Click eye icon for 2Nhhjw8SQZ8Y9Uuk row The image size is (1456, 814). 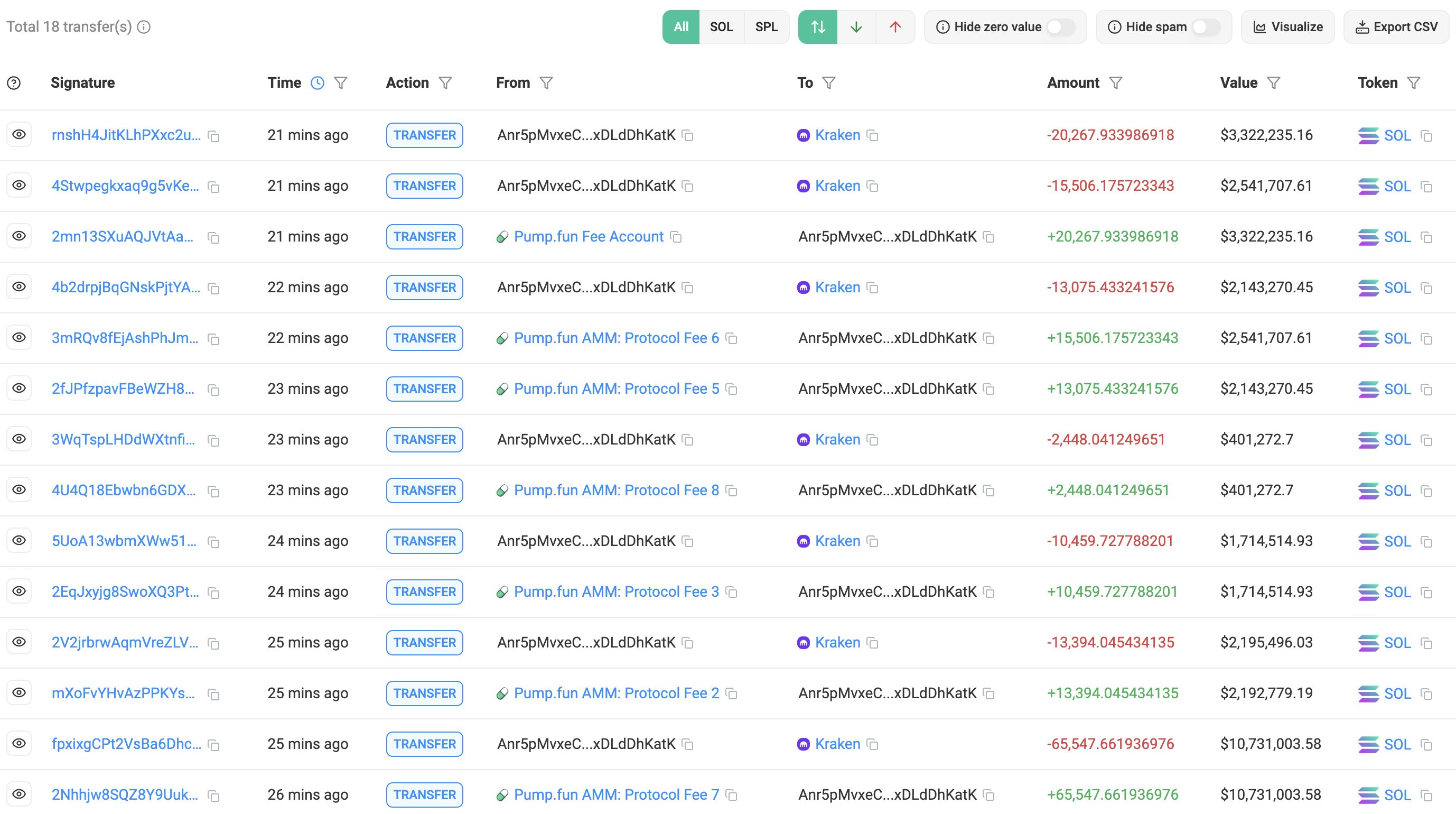[19, 794]
